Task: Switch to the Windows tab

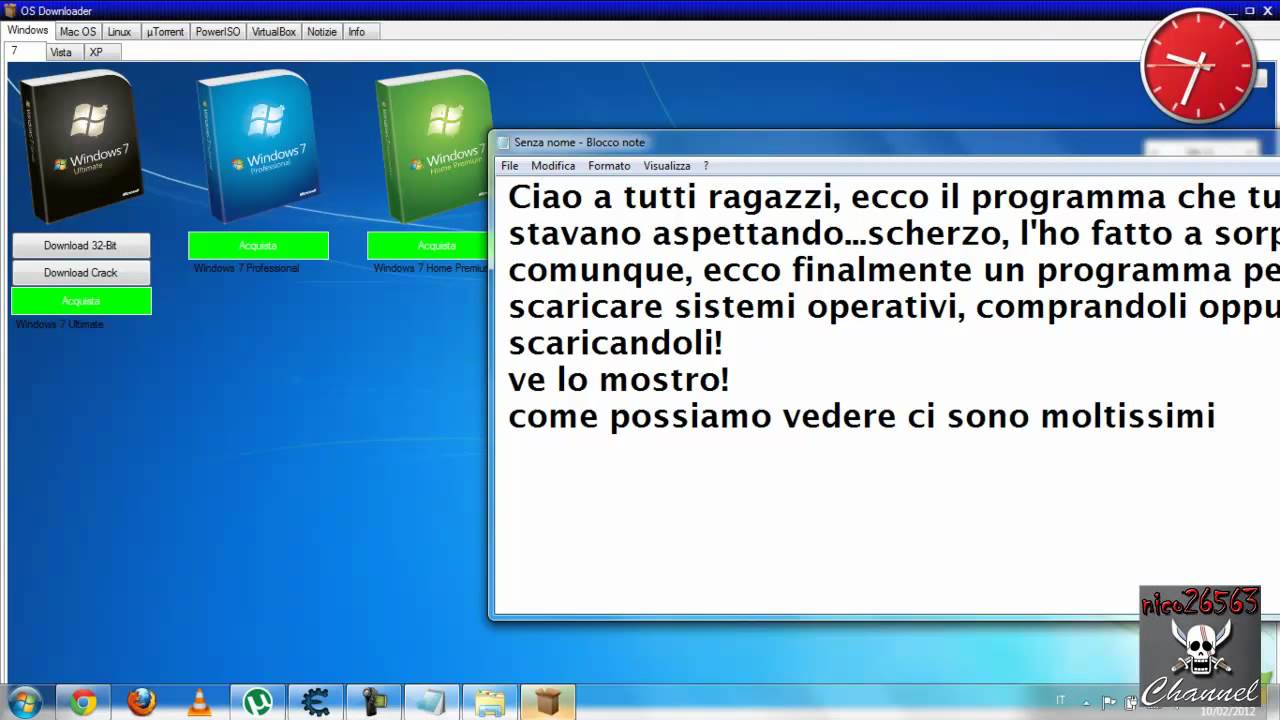Action: point(28,31)
